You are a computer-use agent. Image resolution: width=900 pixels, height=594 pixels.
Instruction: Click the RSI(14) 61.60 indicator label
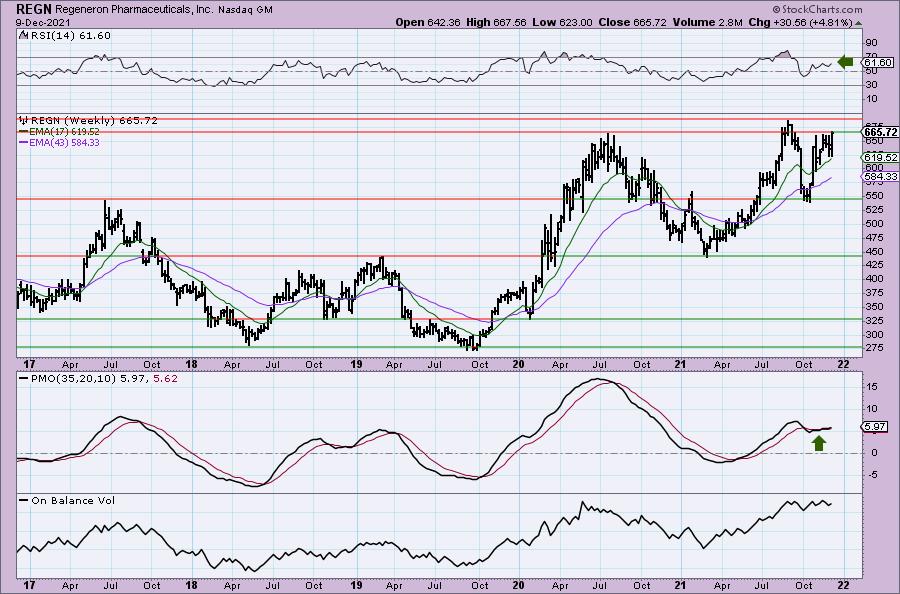click(x=69, y=36)
